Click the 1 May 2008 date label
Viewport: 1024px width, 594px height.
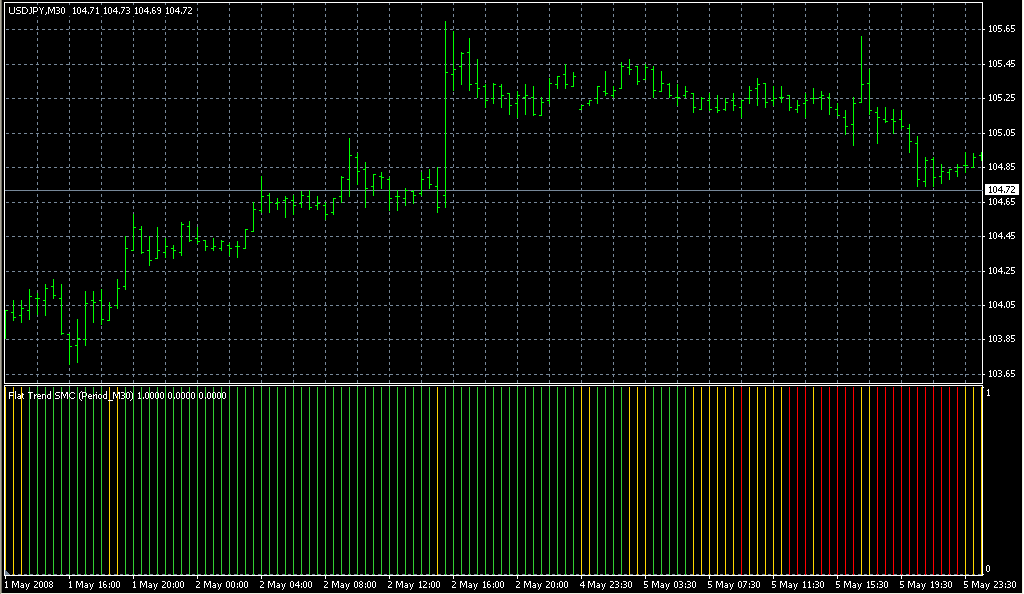(x=28, y=583)
